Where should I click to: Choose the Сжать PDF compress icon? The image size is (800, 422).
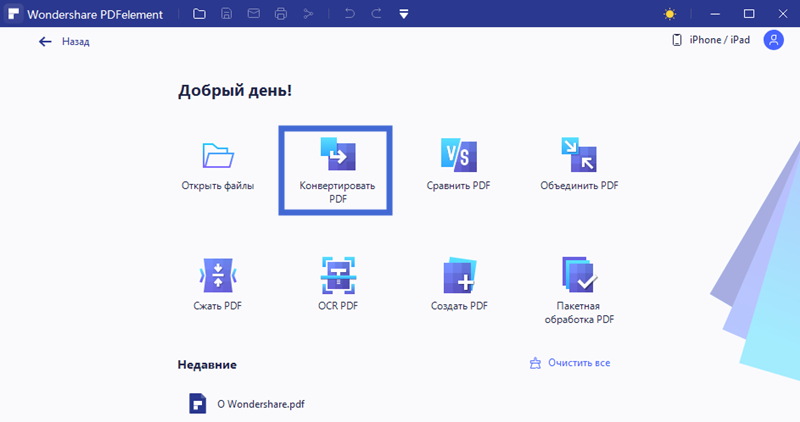pos(218,276)
